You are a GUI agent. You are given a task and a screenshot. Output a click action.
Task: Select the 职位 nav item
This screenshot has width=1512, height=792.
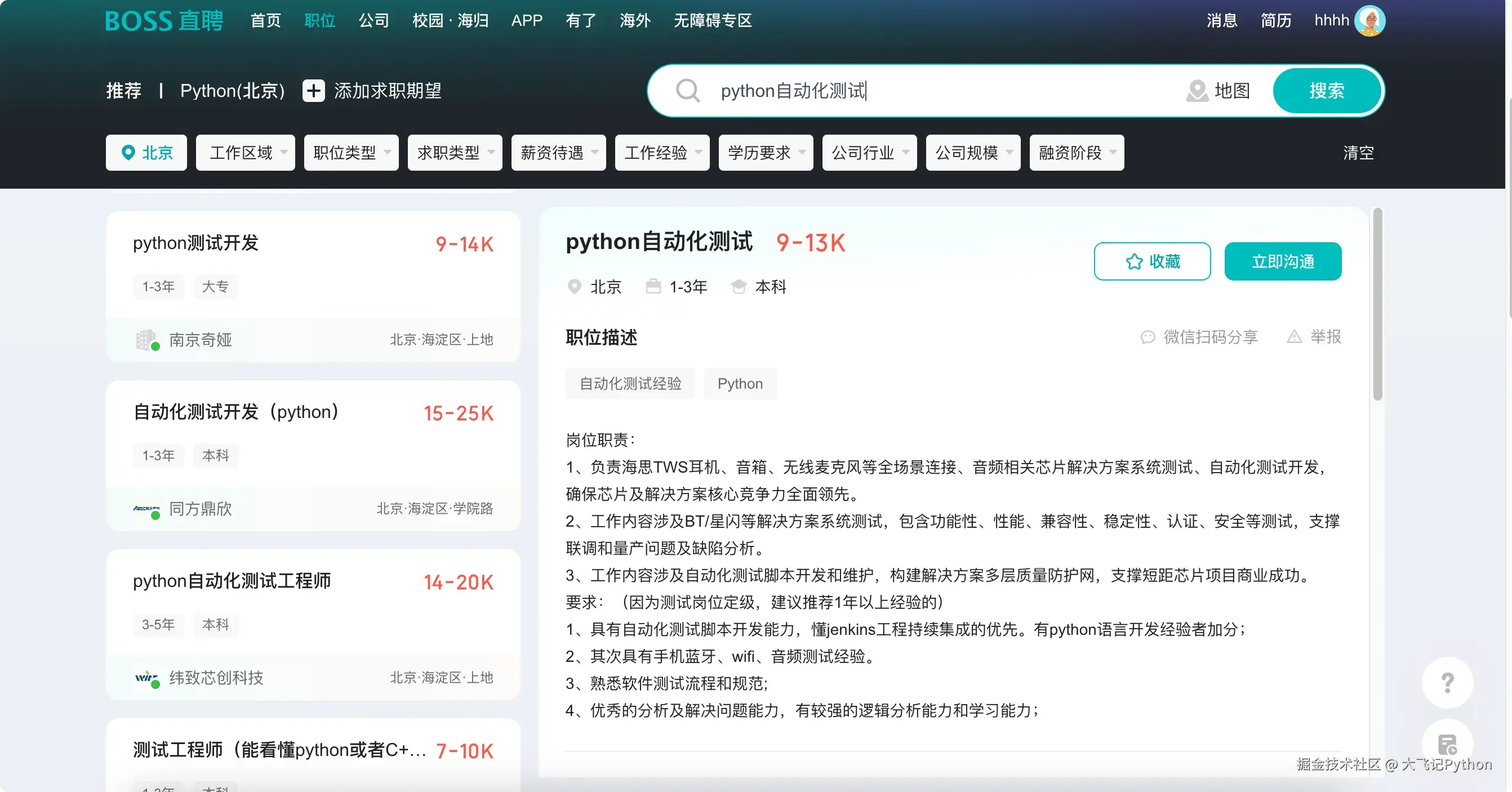click(x=319, y=20)
